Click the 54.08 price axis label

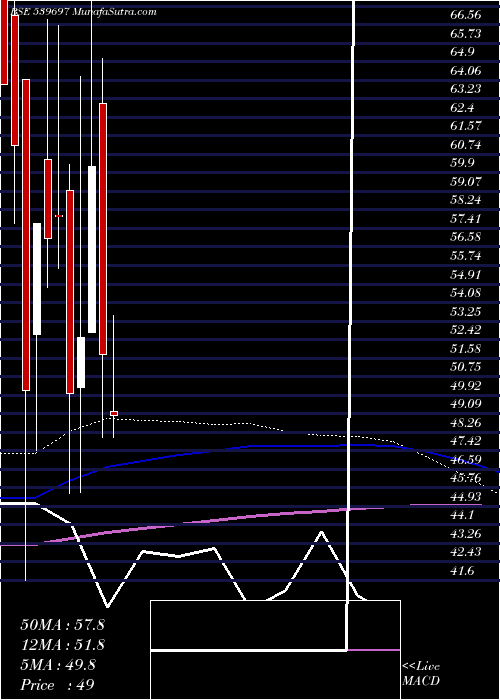pyautogui.click(x=466, y=293)
